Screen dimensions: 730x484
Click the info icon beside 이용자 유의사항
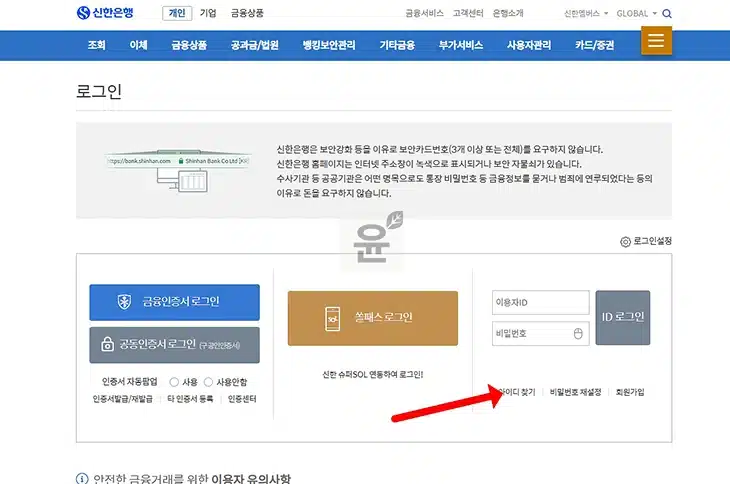pos(82,479)
